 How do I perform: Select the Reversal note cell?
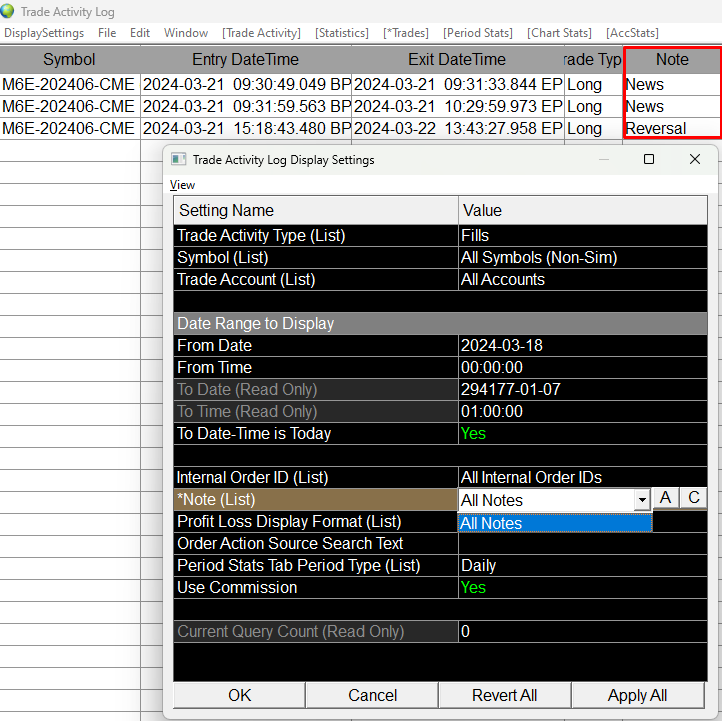pos(672,128)
